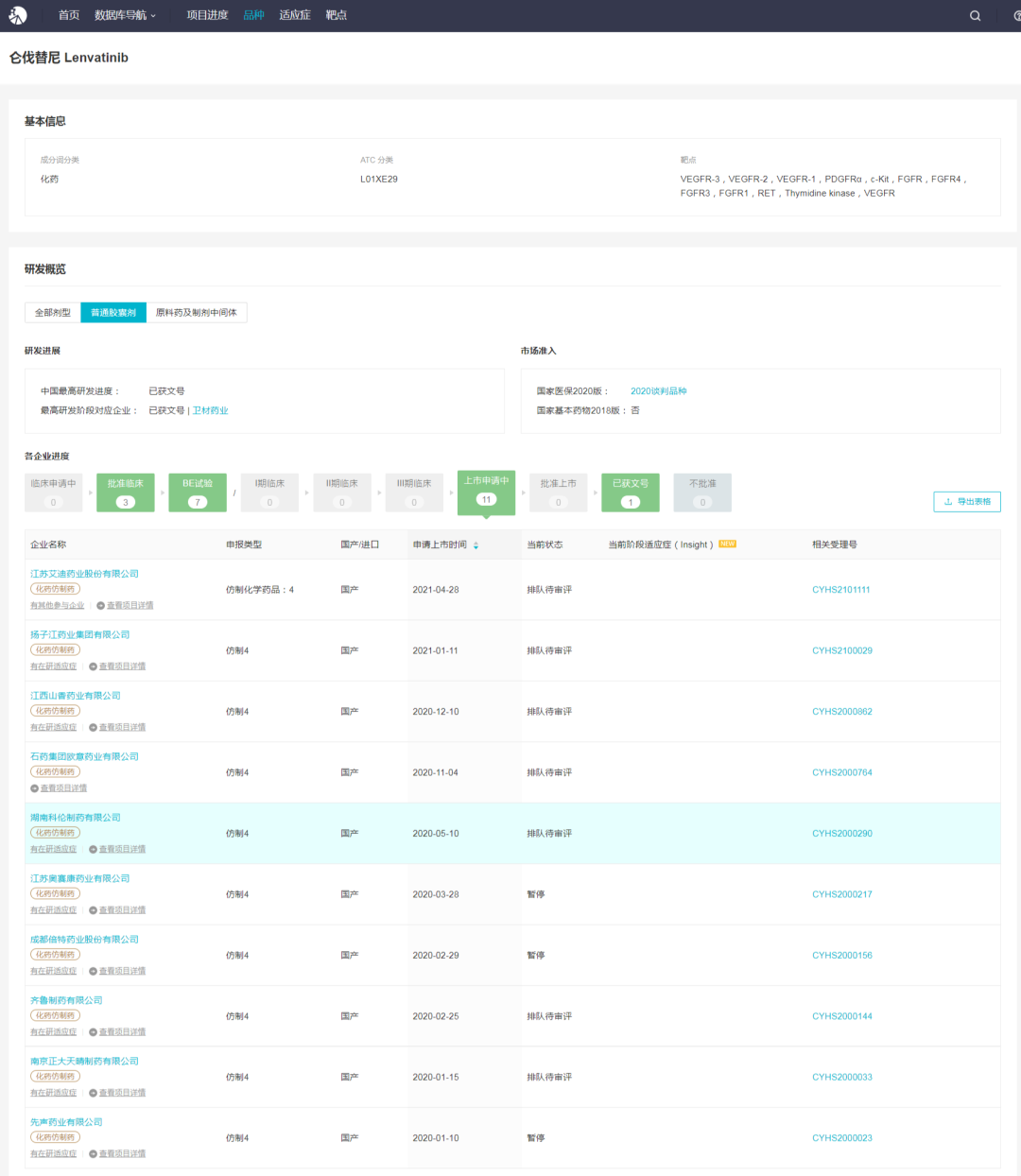Screen dimensions: 1021x1176
Task: Open help via the question mark icon
Action: click(x=1017, y=15)
